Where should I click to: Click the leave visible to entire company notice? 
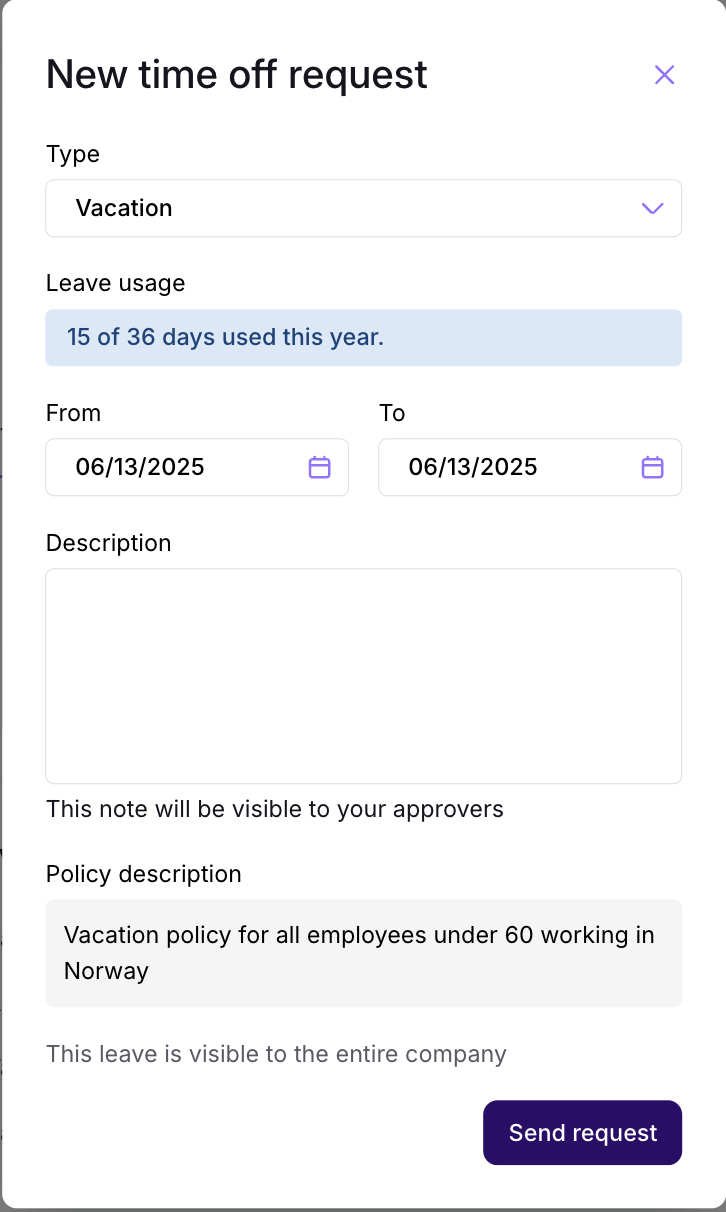click(276, 1054)
